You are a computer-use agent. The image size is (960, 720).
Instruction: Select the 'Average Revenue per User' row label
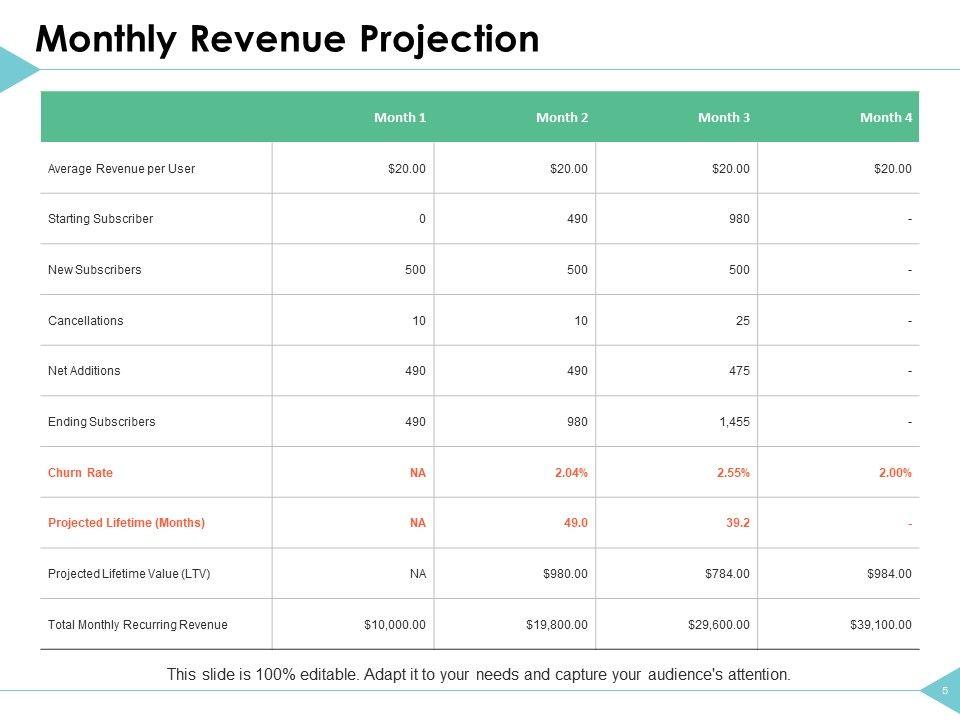tap(121, 168)
